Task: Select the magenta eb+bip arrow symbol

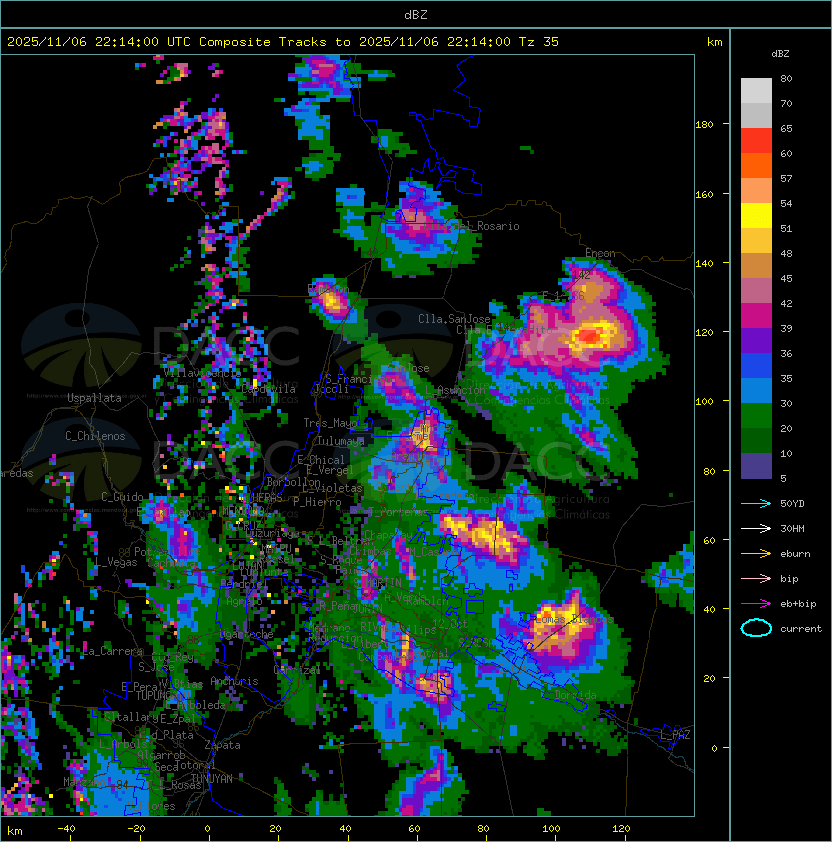Action: coord(756,604)
